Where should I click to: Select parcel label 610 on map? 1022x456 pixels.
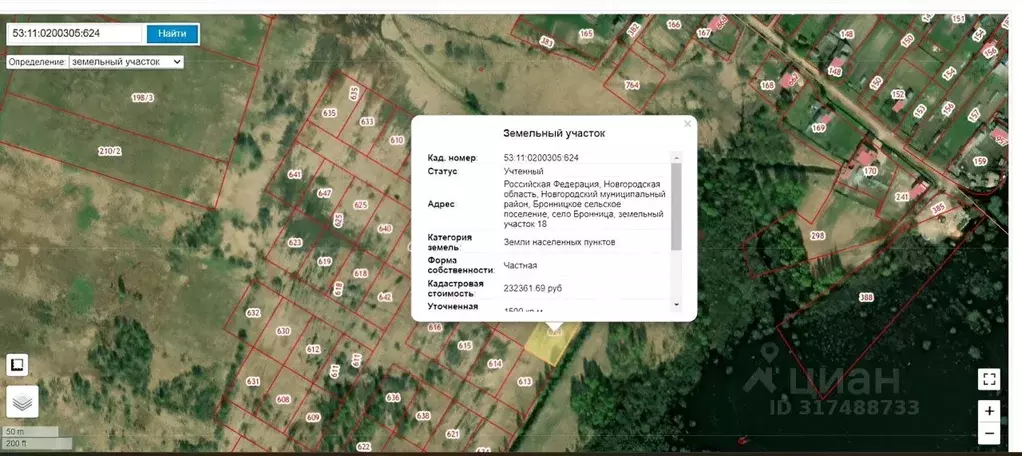[x=397, y=140]
